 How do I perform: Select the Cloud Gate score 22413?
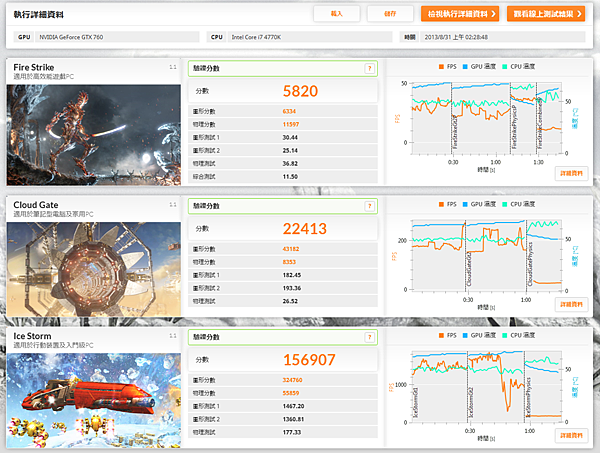305,229
